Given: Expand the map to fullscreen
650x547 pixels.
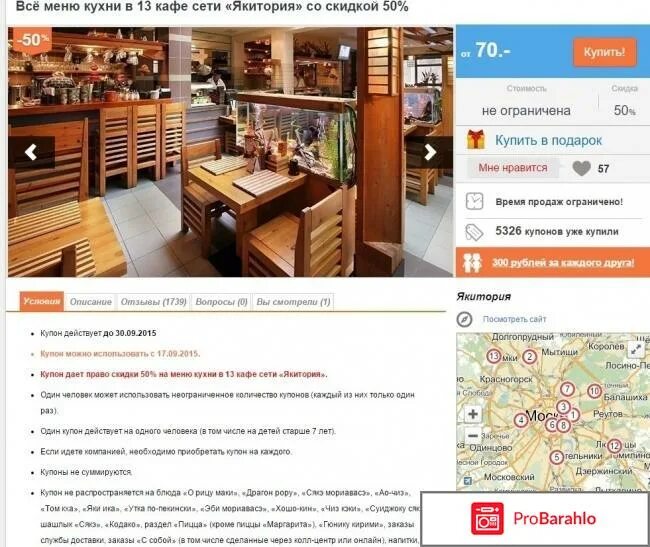Looking at the screenshot, I should [x=636, y=349].
